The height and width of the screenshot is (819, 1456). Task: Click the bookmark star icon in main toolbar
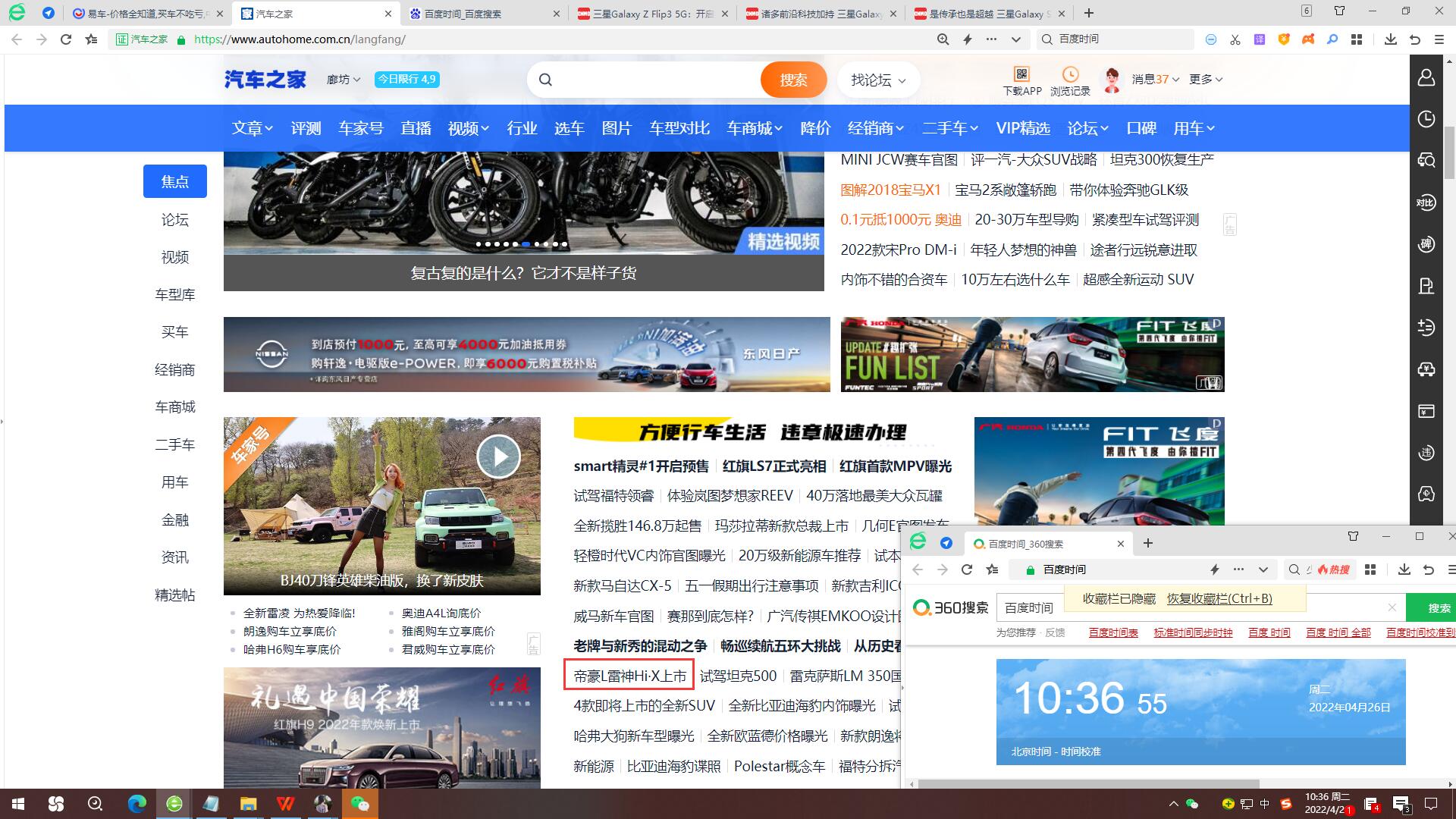92,39
